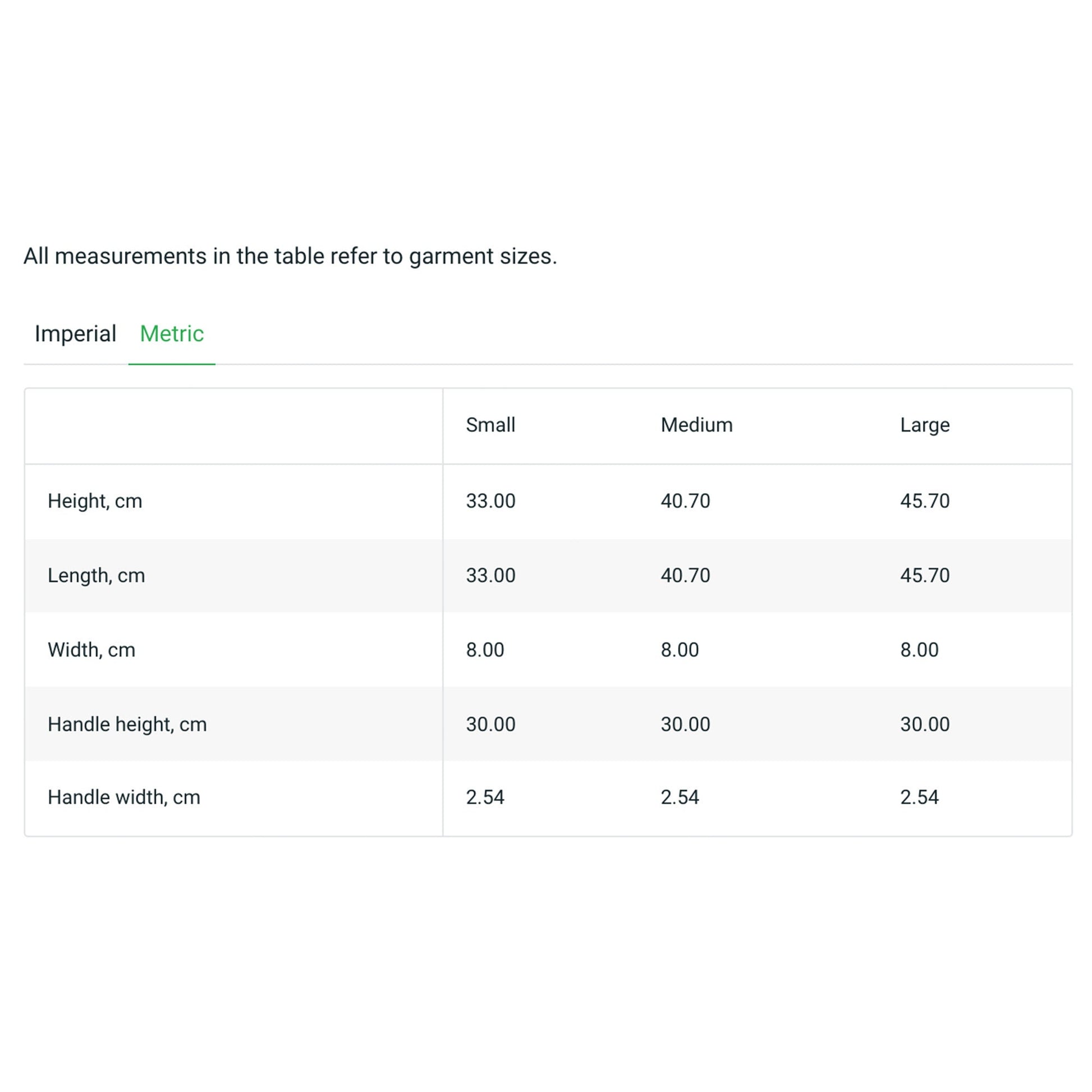Click the Medium height value 40.70
1092x1092 pixels.
[x=686, y=501]
